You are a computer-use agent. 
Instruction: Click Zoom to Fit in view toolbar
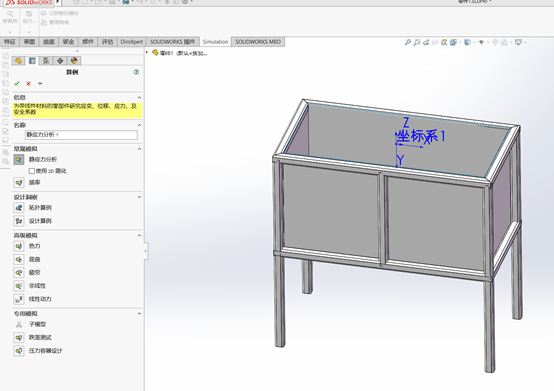click(x=408, y=42)
